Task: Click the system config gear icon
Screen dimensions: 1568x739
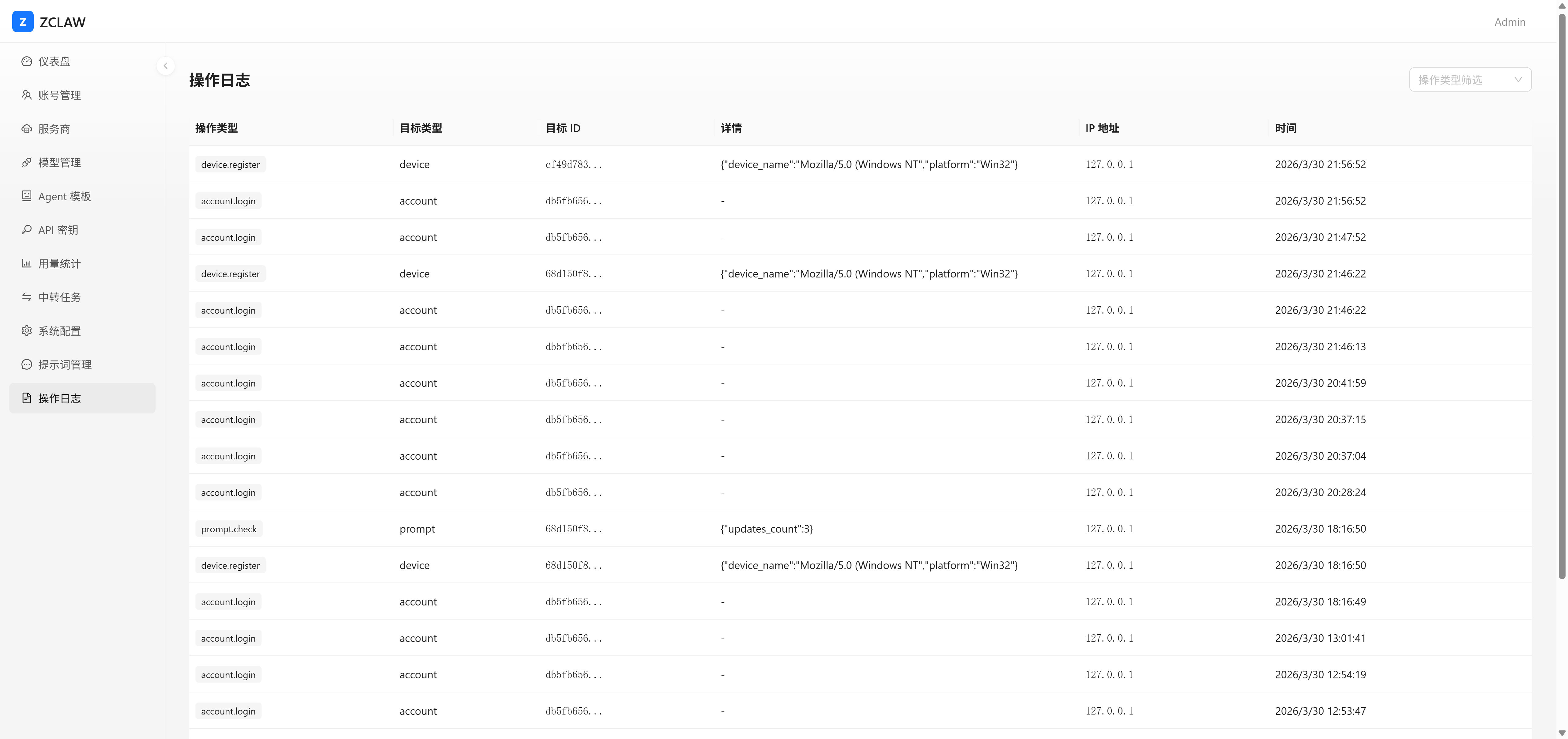Action: click(x=26, y=330)
